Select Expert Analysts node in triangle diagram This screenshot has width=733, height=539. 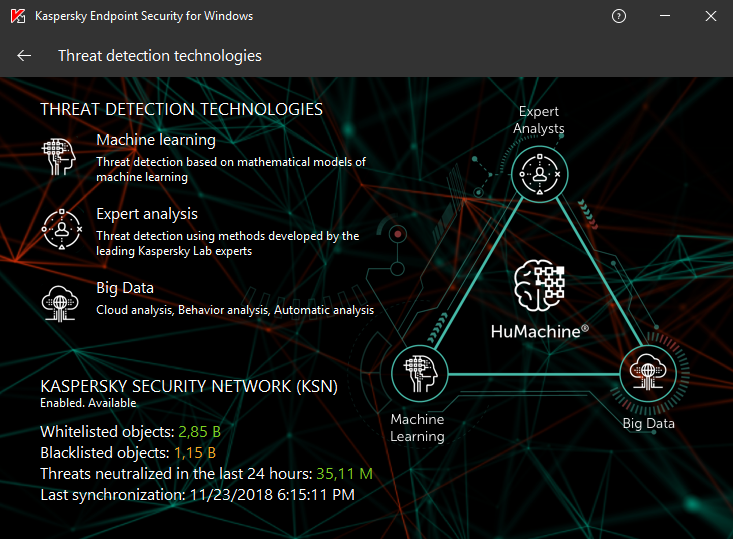[x=539, y=175]
